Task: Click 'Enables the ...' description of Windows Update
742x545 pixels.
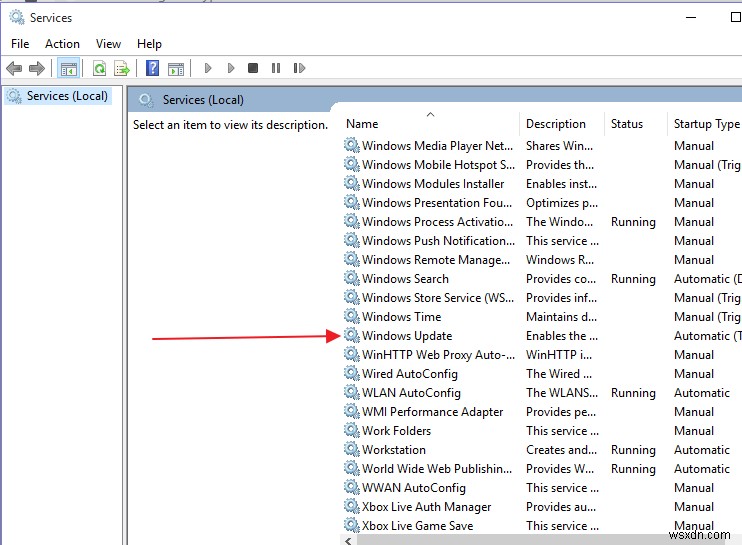Action: [x=562, y=336]
